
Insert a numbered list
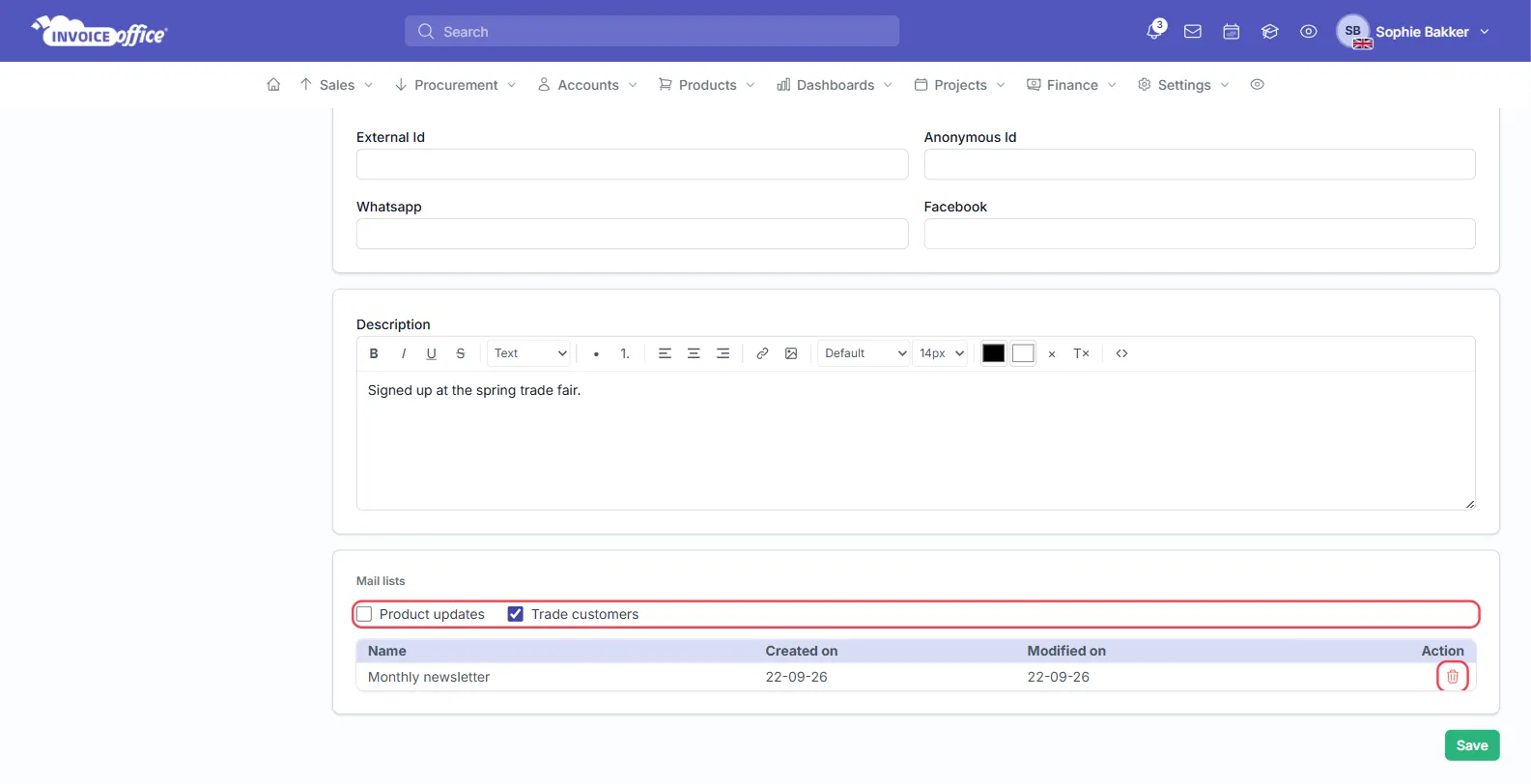(625, 353)
